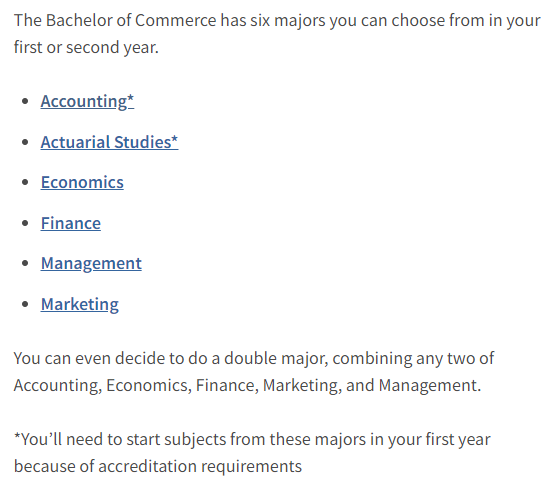Image resolution: width=555 pixels, height=492 pixels.
Task: Click the bullet point beside Marketing
Action: point(25,304)
